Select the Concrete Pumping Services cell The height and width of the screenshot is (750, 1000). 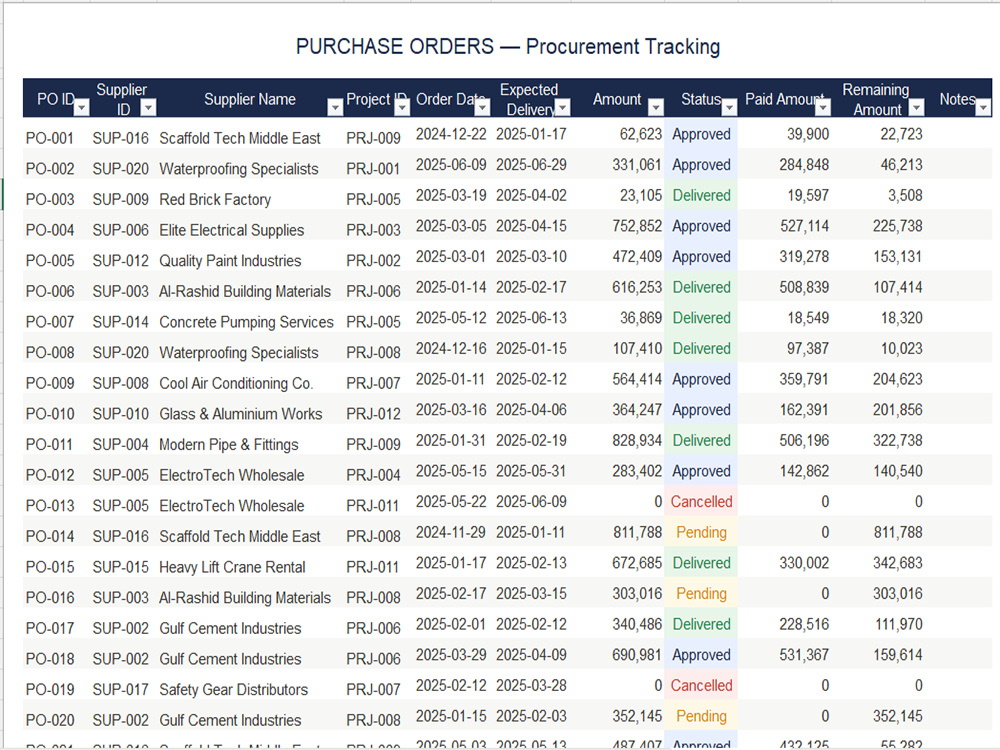[246, 322]
